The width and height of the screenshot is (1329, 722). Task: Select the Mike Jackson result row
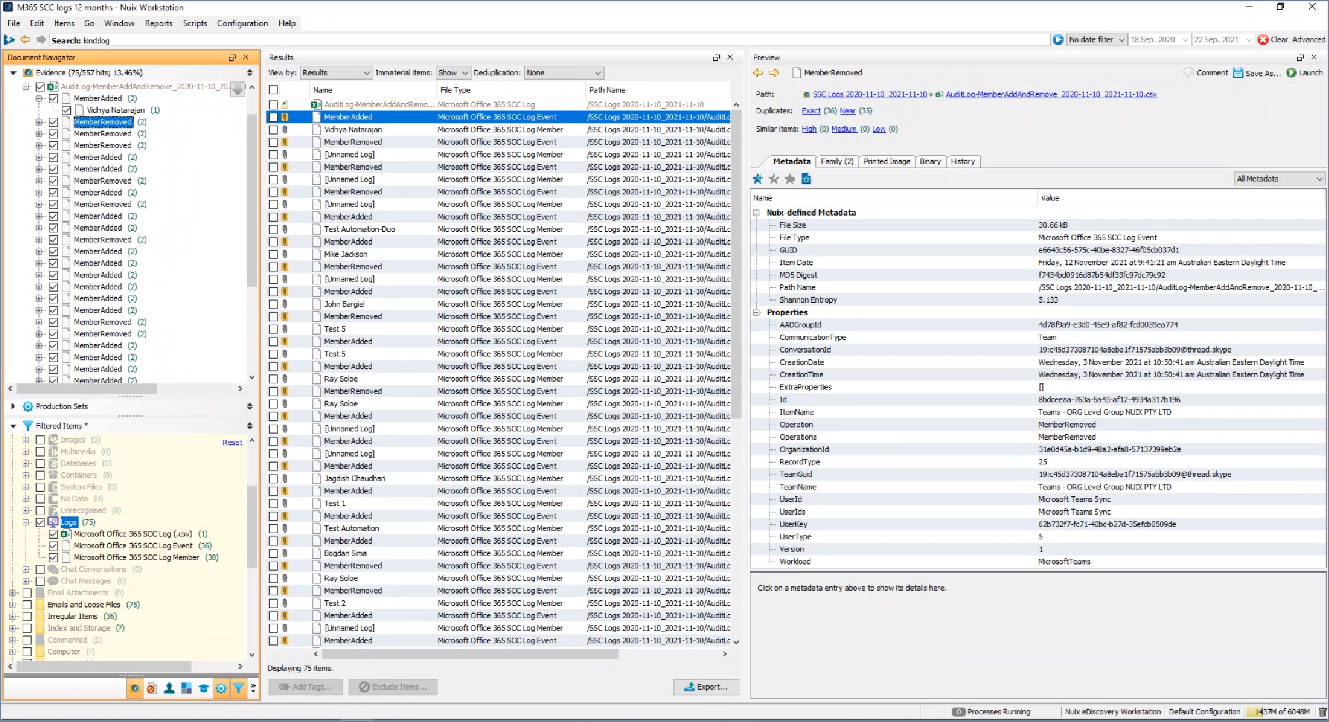coord(502,254)
